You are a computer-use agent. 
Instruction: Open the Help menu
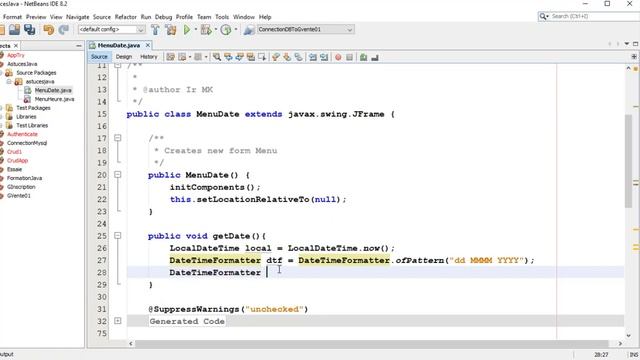[x=265, y=17]
